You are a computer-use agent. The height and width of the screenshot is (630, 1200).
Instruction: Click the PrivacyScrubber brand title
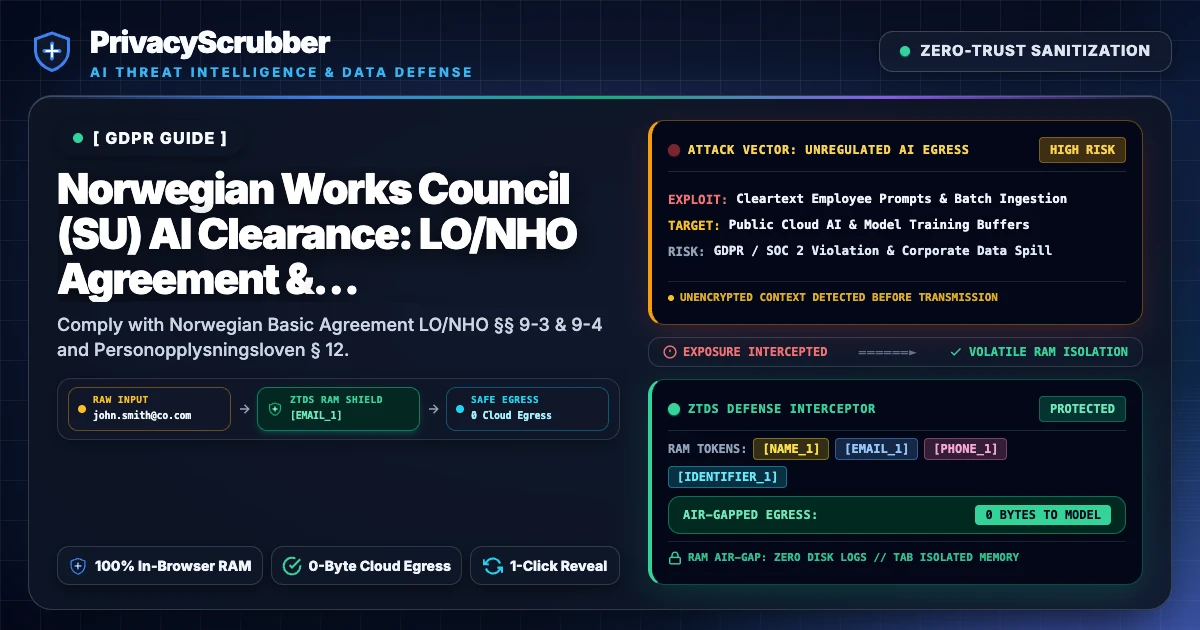[x=209, y=42]
